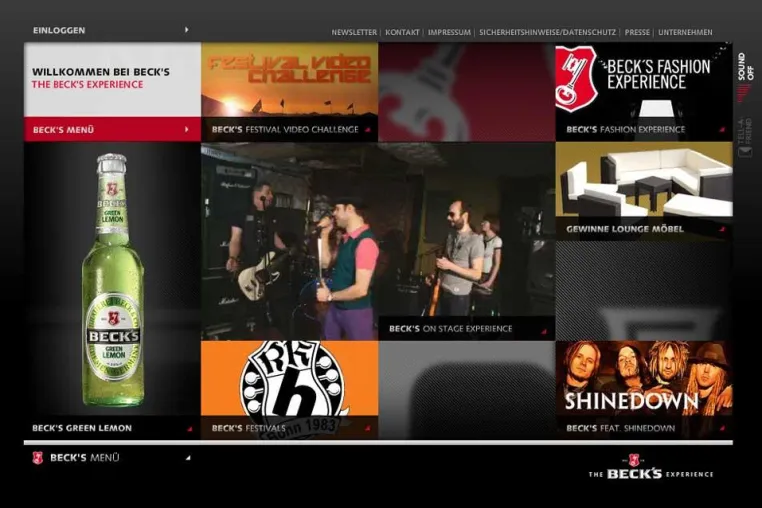Open the Presse menu item

coord(637,33)
